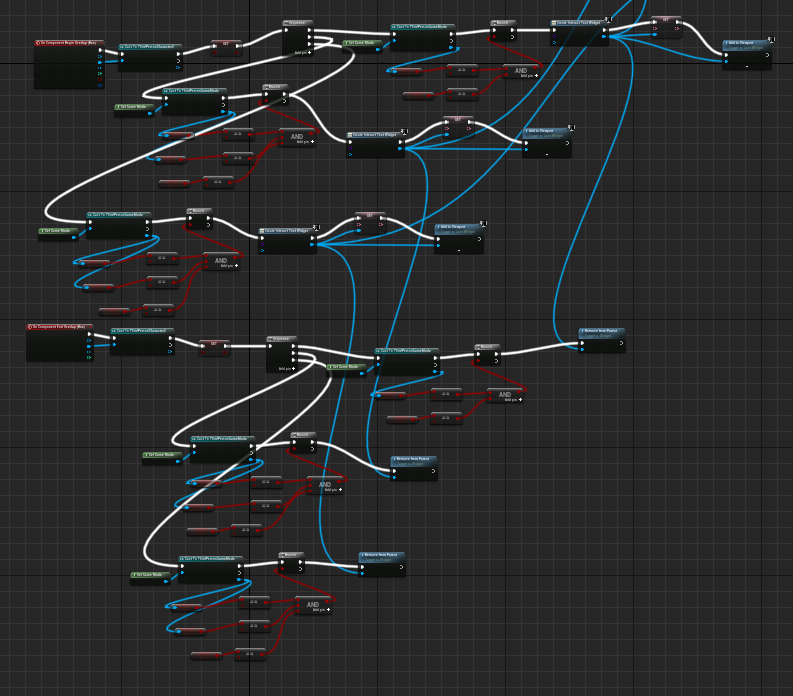Select the SET node after End Overlap's cast node
This screenshot has height=696, width=793.
coord(214,346)
